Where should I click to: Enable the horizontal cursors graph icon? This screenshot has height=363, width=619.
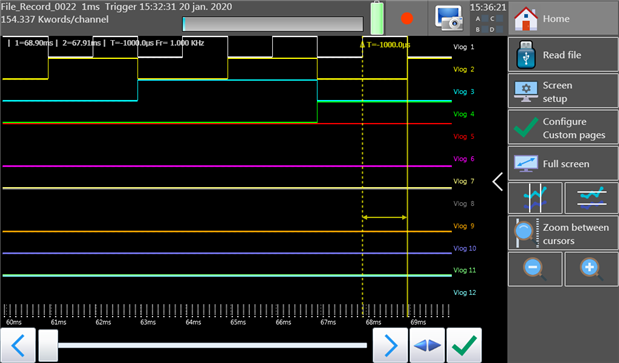[x=591, y=198]
